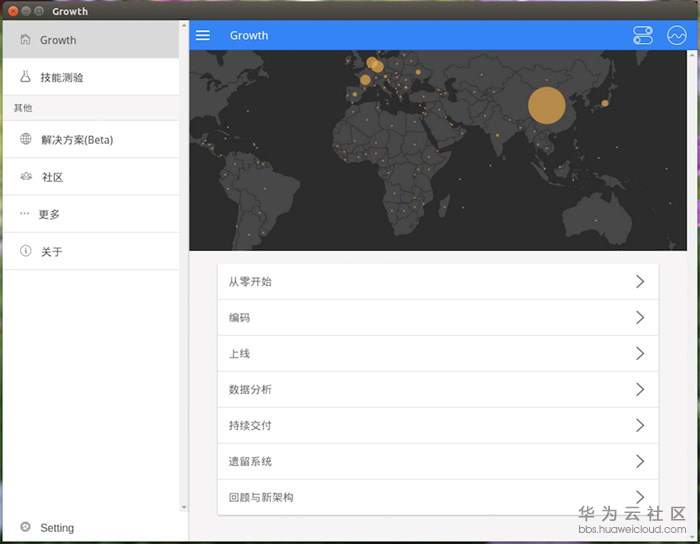700x544 pixels.
Task: Open the 编码 list item
Action: point(438,318)
